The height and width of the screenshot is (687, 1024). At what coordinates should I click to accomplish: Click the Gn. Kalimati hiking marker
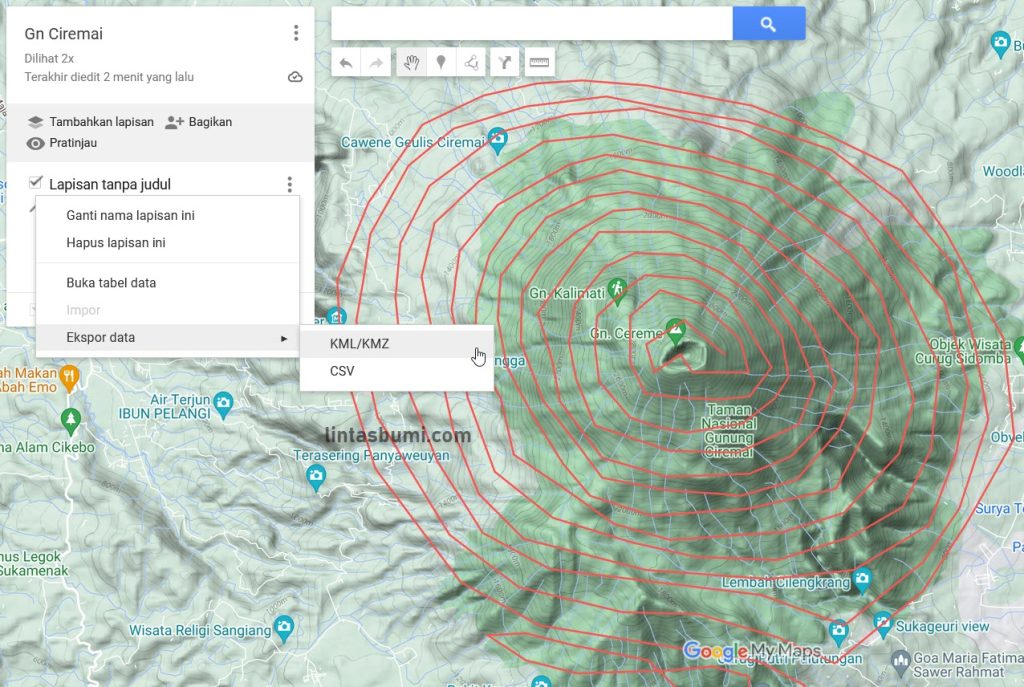tap(617, 291)
